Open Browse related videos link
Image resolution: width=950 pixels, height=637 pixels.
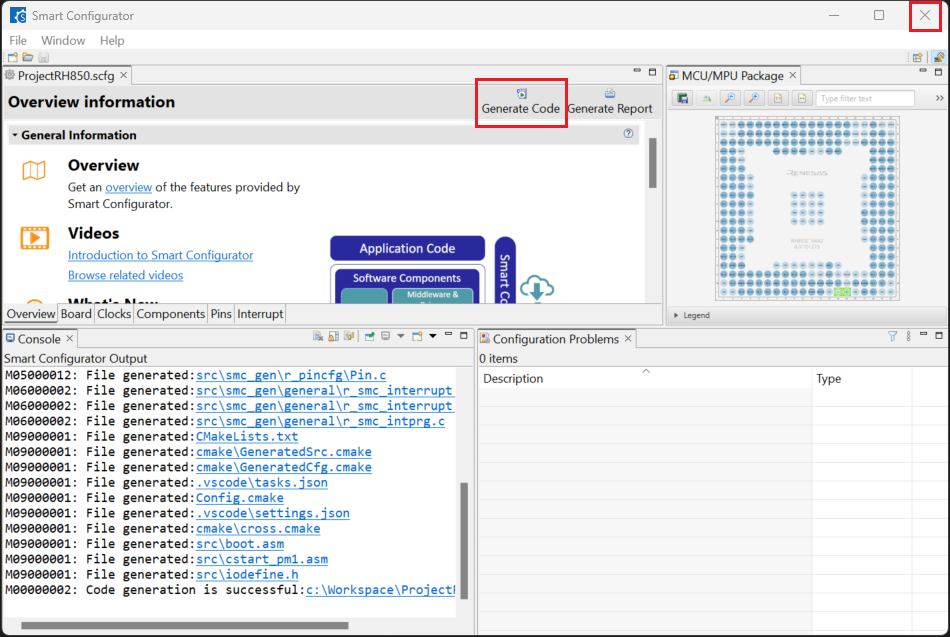125,275
